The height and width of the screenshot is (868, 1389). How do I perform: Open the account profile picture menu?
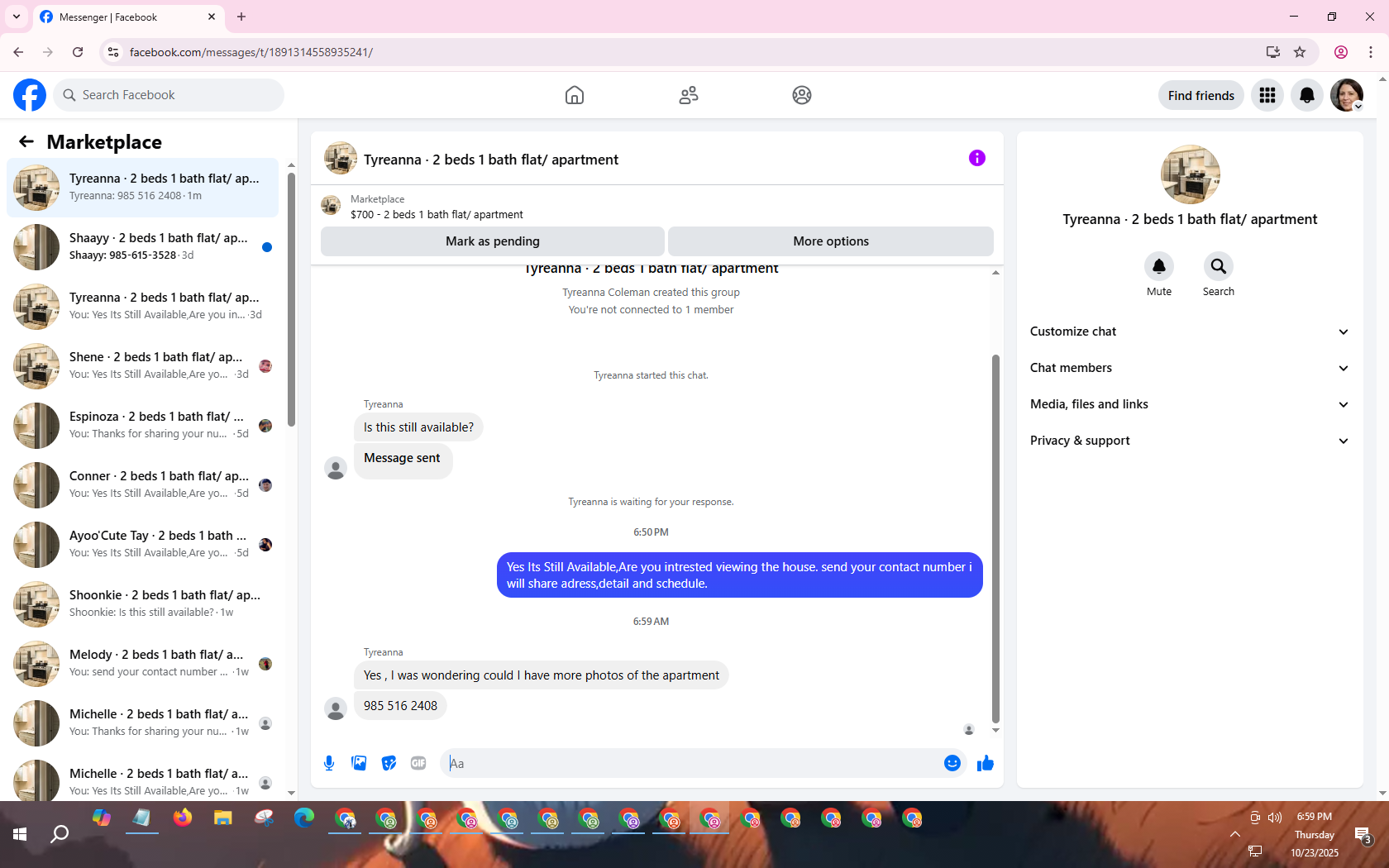click(x=1347, y=96)
